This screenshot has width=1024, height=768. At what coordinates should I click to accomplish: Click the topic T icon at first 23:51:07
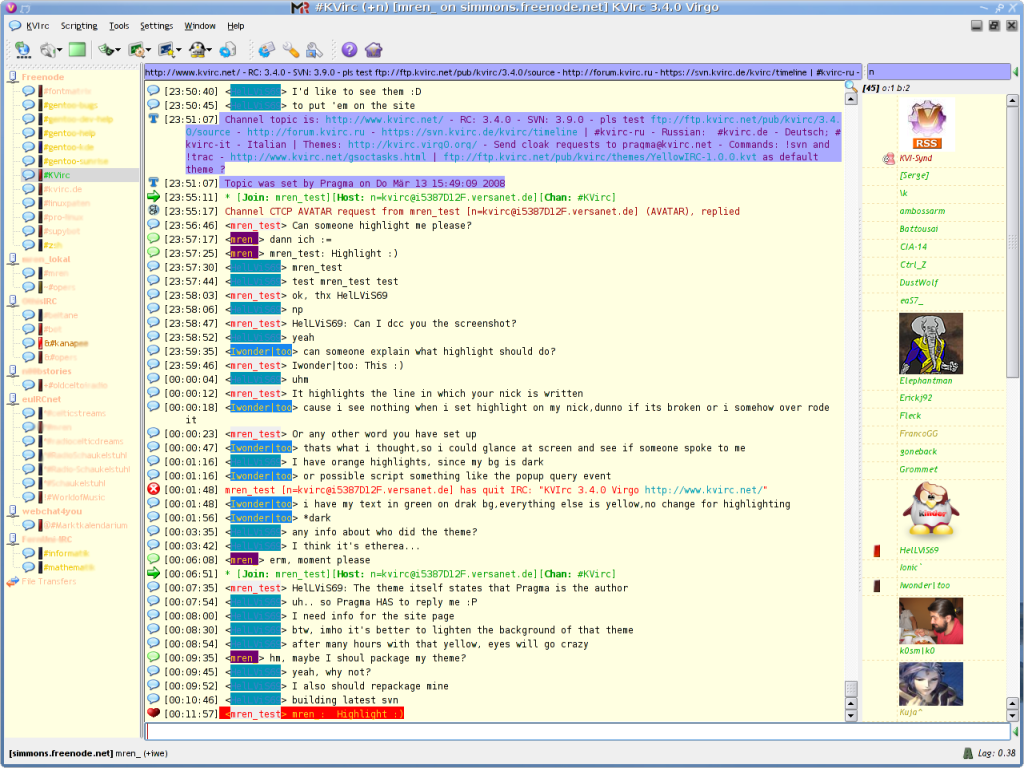[x=153, y=119]
